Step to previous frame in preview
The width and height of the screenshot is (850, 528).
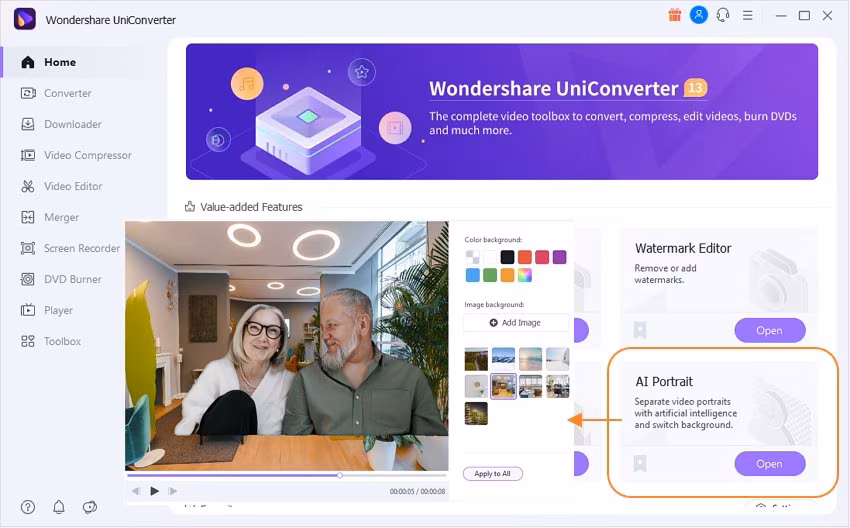[136, 491]
